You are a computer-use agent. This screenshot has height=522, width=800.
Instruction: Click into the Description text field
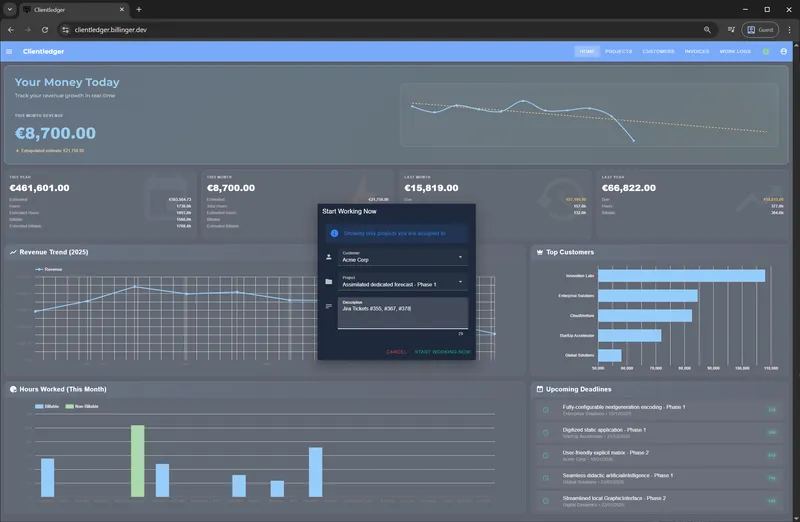pyautogui.click(x=402, y=313)
